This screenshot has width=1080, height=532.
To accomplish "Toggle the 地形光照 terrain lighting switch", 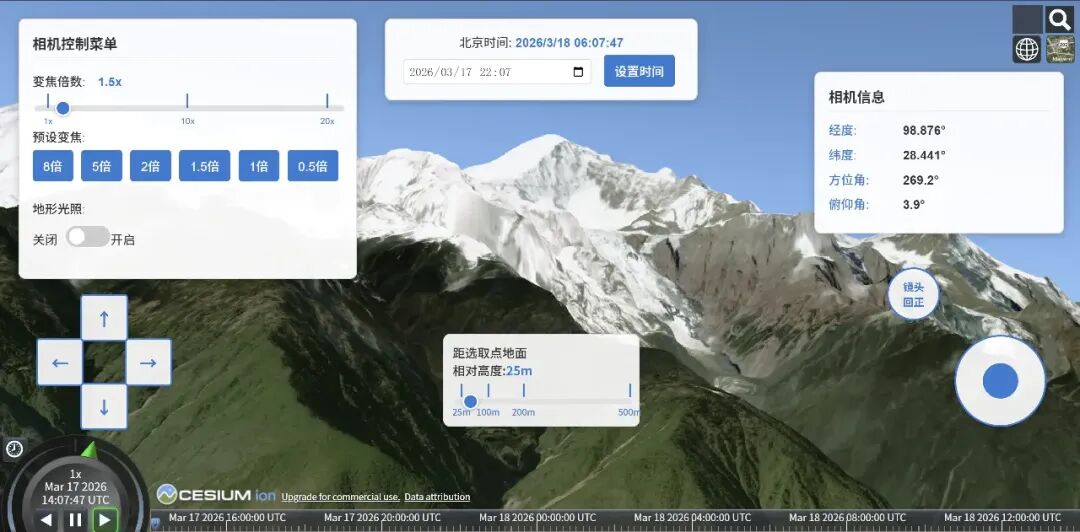I will click(x=87, y=237).
